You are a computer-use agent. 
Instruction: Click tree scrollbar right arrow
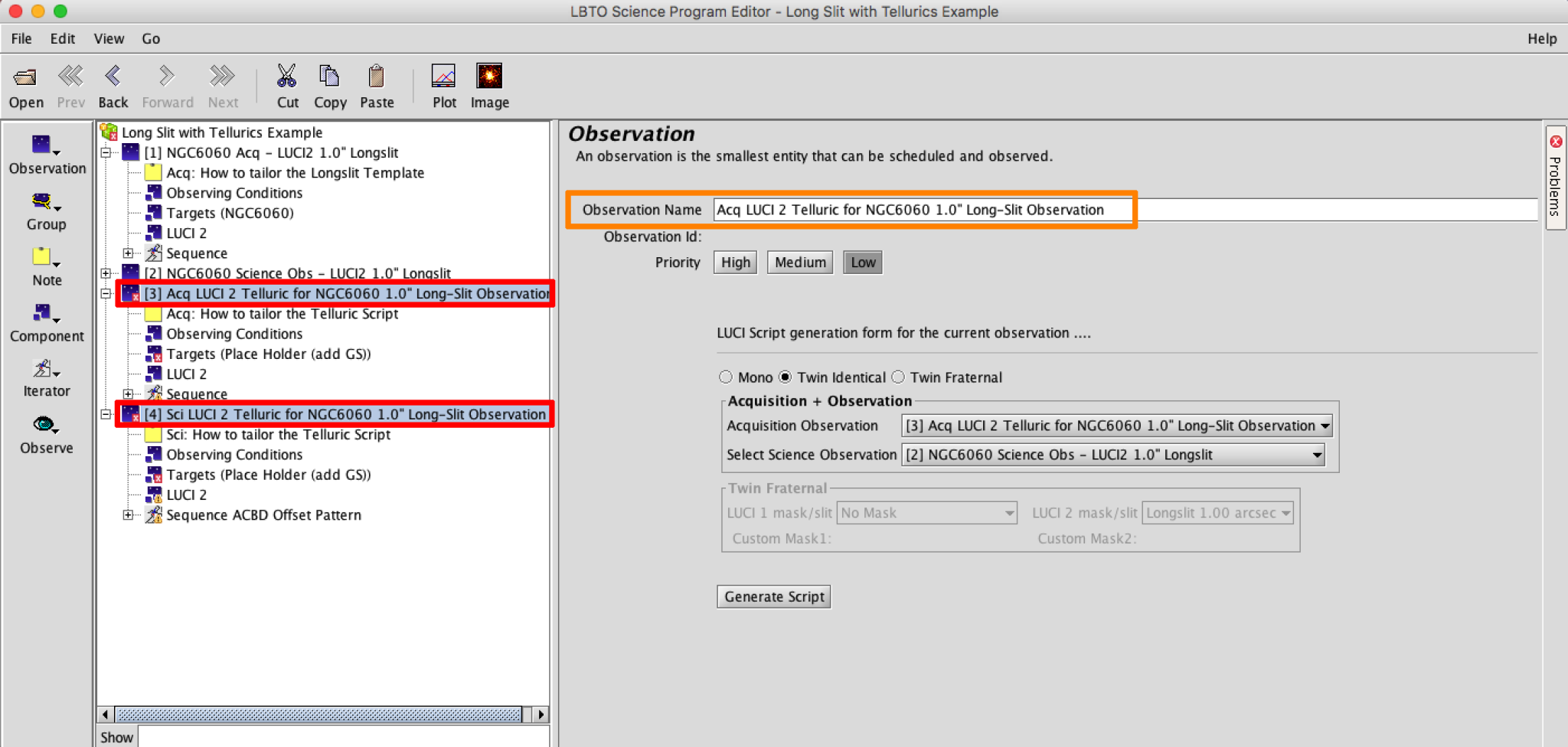pos(541,715)
